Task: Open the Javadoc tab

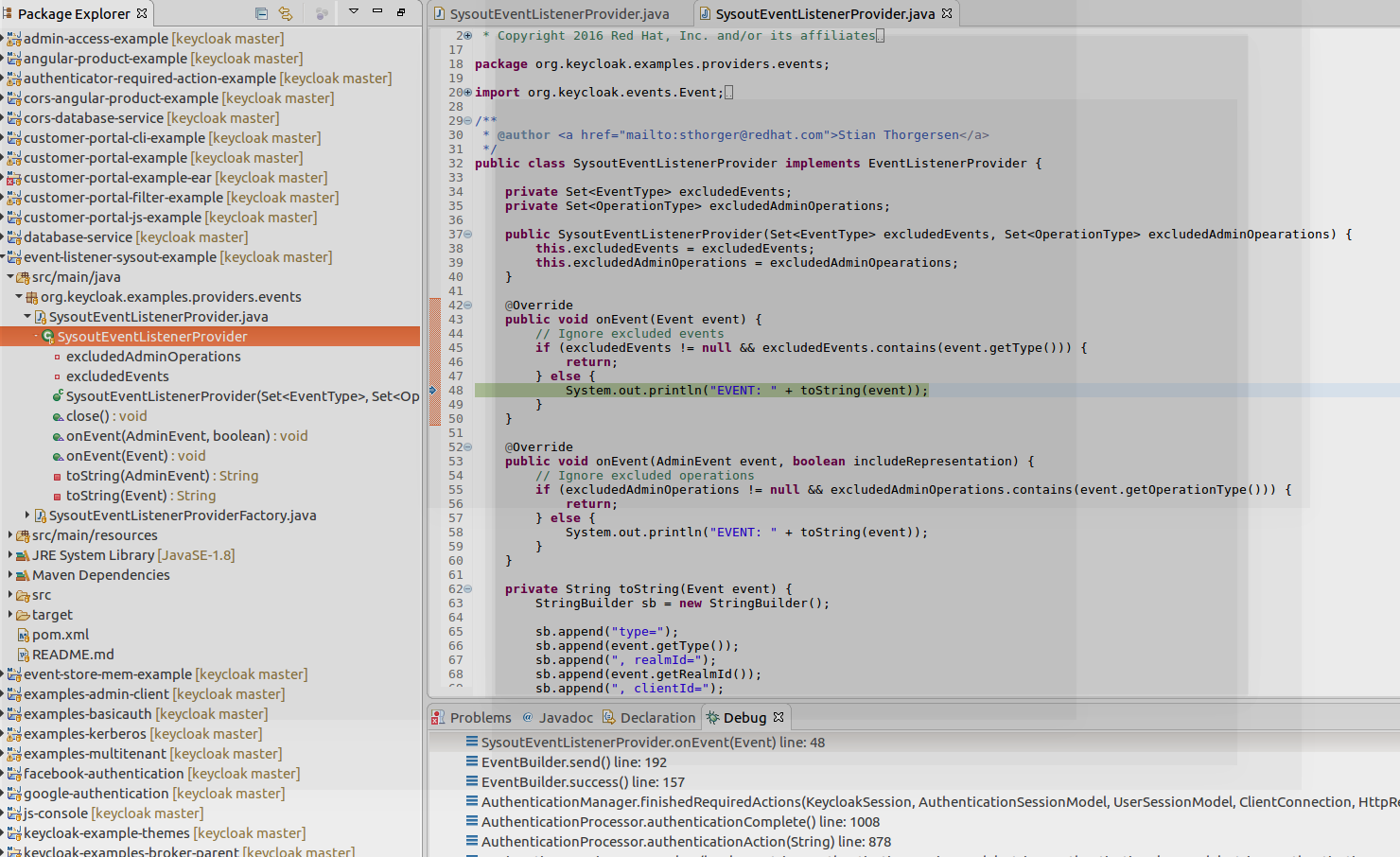Action: tap(566, 718)
